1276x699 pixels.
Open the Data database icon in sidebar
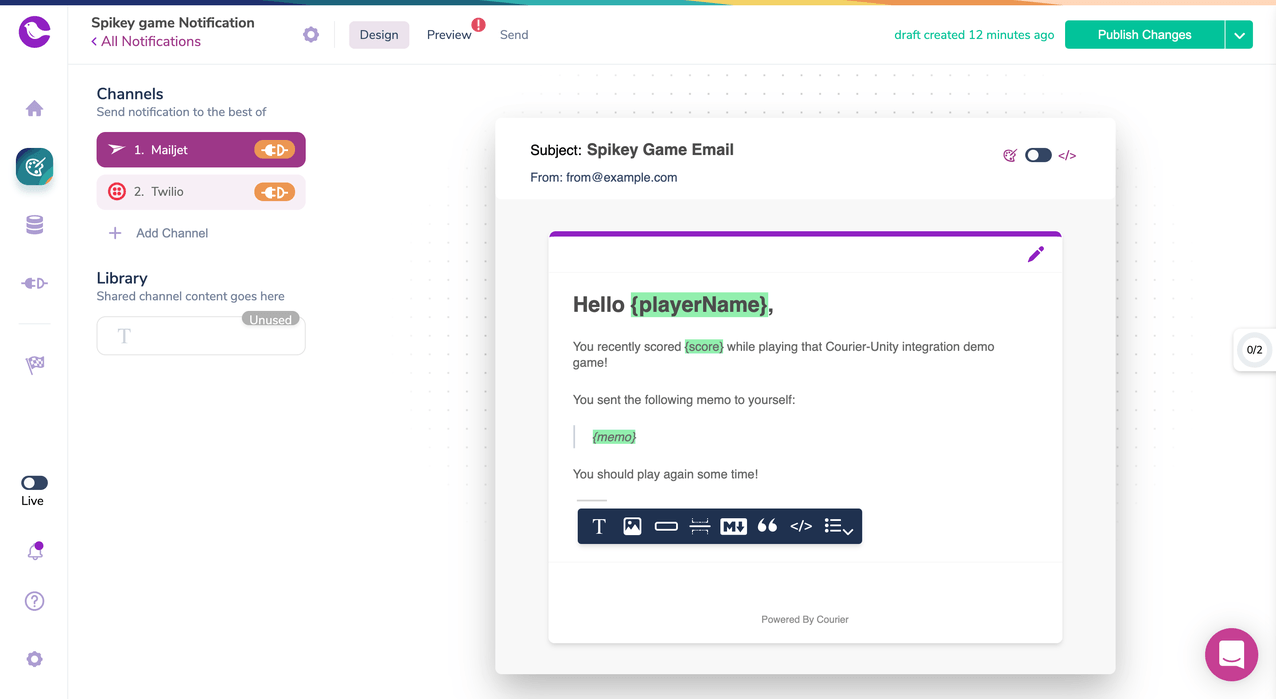point(34,226)
